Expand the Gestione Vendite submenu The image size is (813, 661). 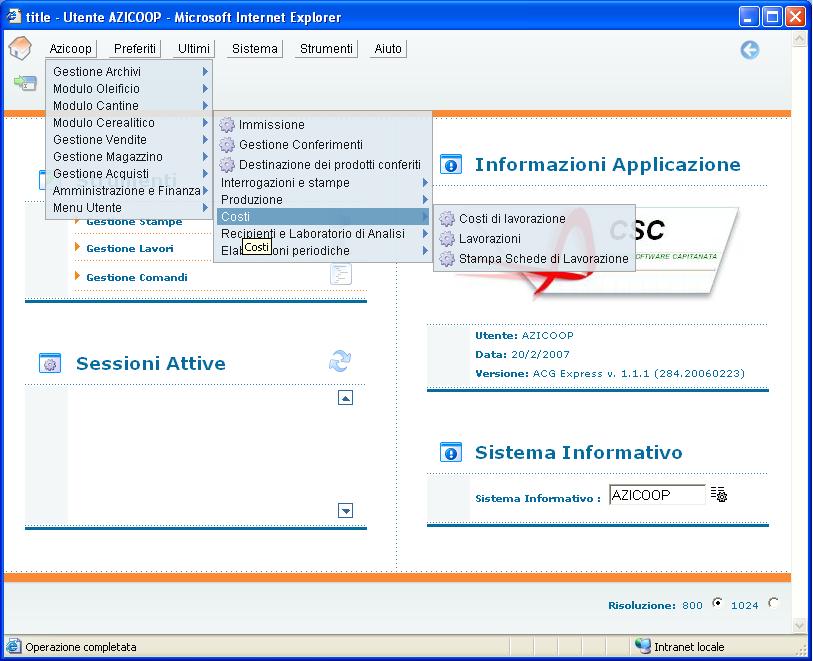pos(205,139)
